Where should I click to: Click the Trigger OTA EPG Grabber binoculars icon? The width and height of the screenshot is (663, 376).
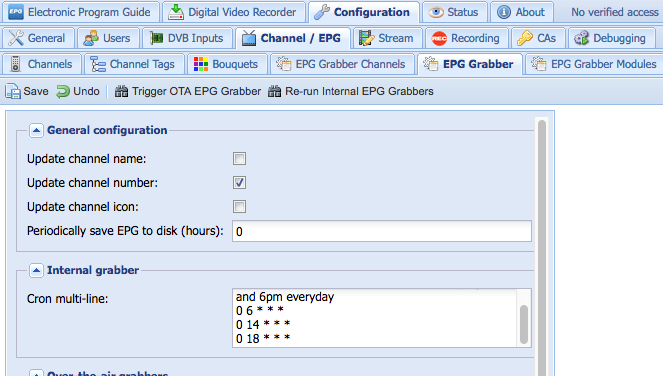[x=121, y=91]
